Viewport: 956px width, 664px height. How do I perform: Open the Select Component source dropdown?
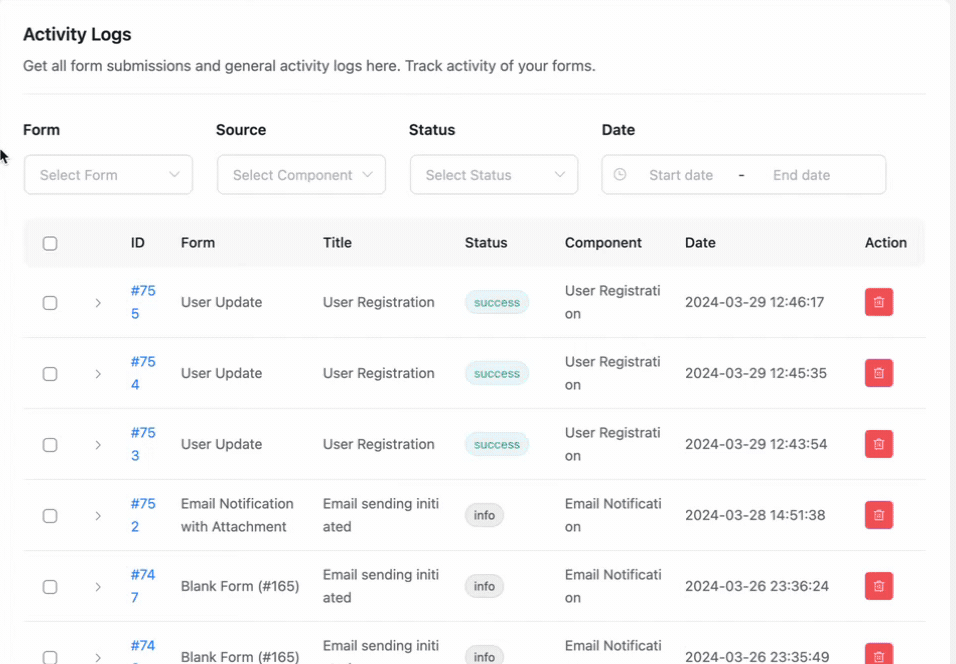tap(301, 175)
